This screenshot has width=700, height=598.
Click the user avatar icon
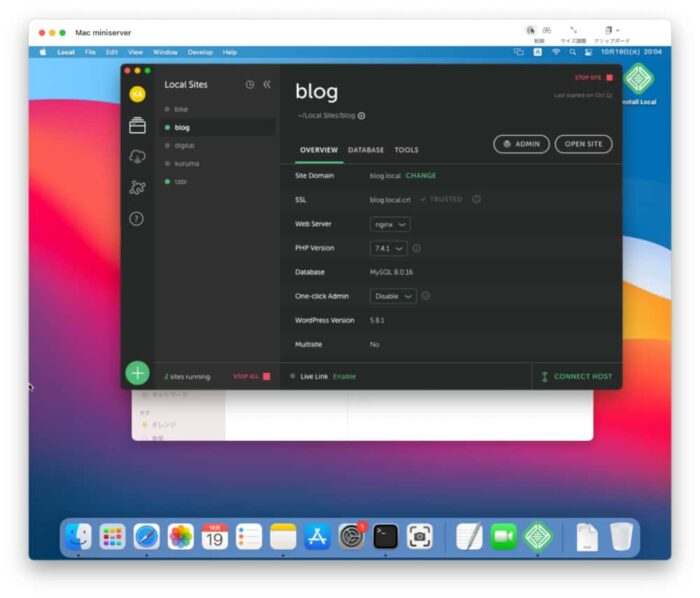(x=137, y=94)
